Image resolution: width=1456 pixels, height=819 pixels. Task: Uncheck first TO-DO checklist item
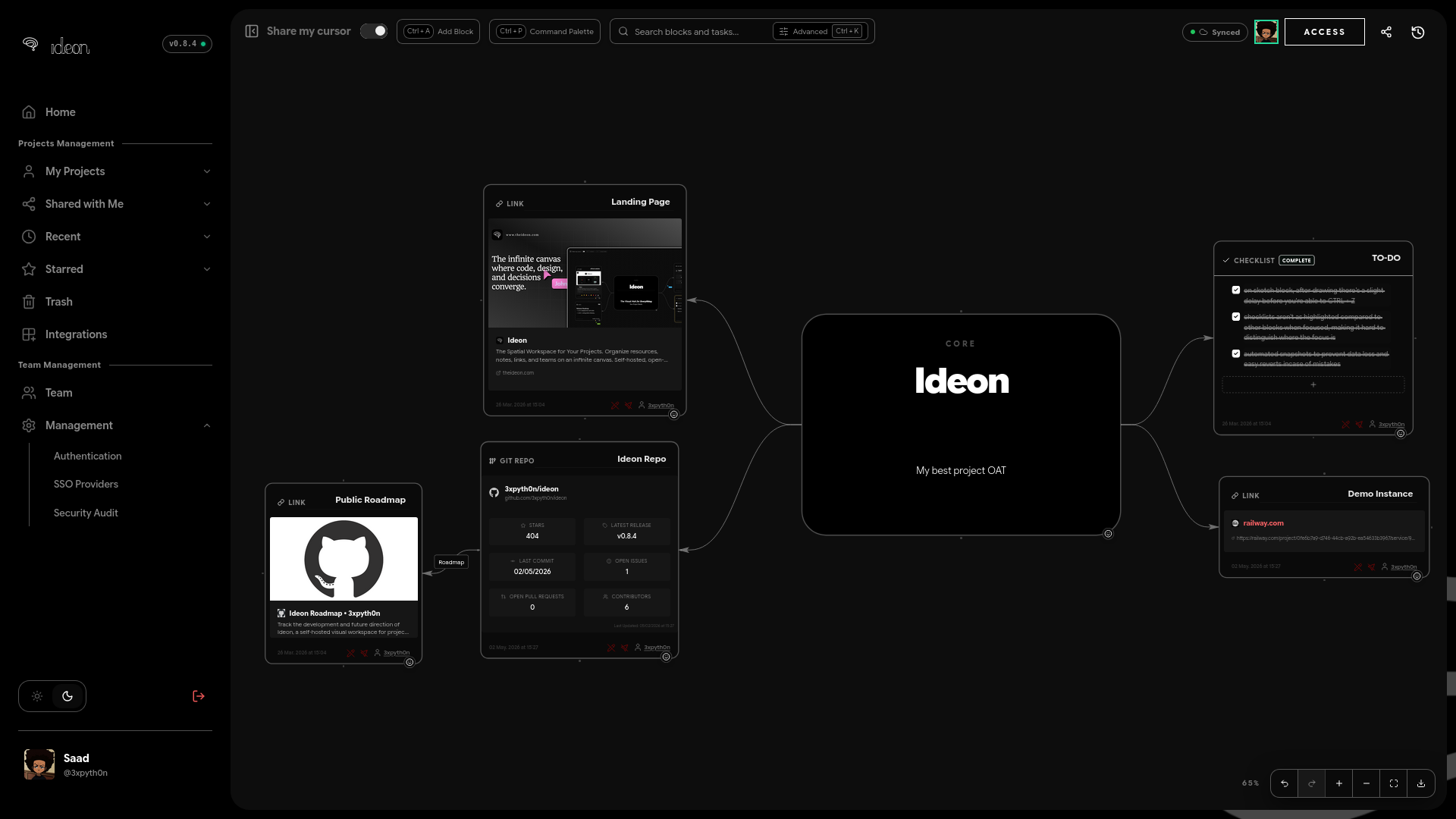pyautogui.click(x=1236, y=290)
